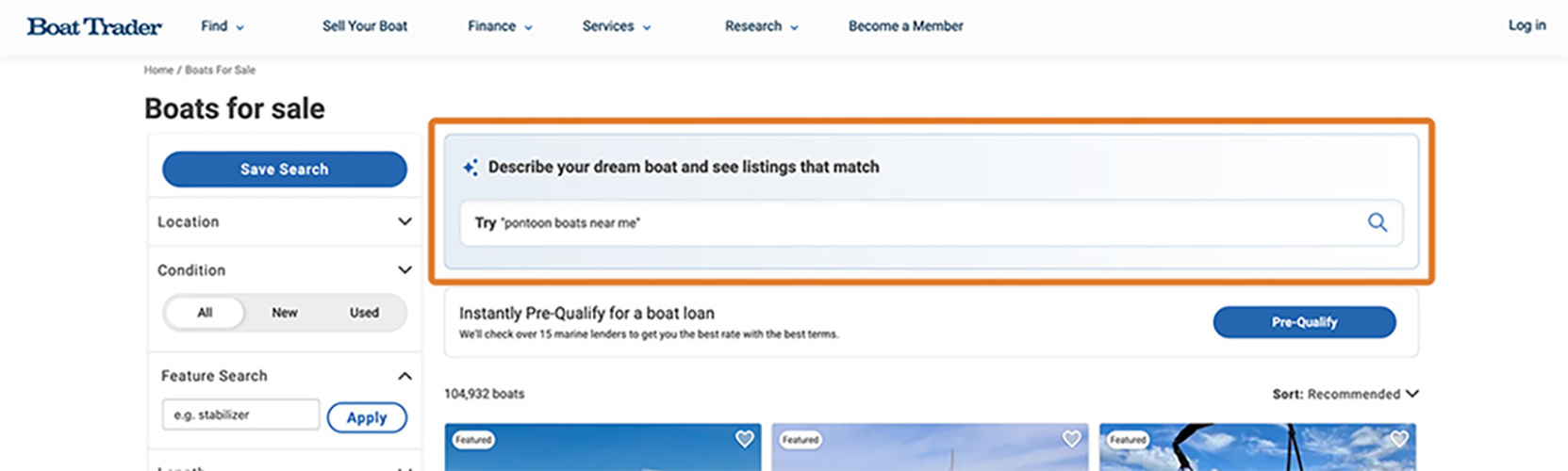This screenshot has height=471, width=1568.
Task: Favorite the third featured boat with heart icon
Action: click(x=1399, y=439)
